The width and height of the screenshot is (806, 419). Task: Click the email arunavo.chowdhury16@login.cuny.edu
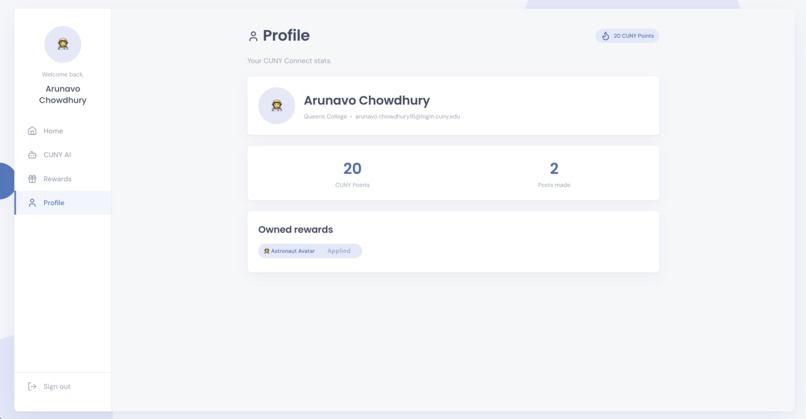pos(408,117)
